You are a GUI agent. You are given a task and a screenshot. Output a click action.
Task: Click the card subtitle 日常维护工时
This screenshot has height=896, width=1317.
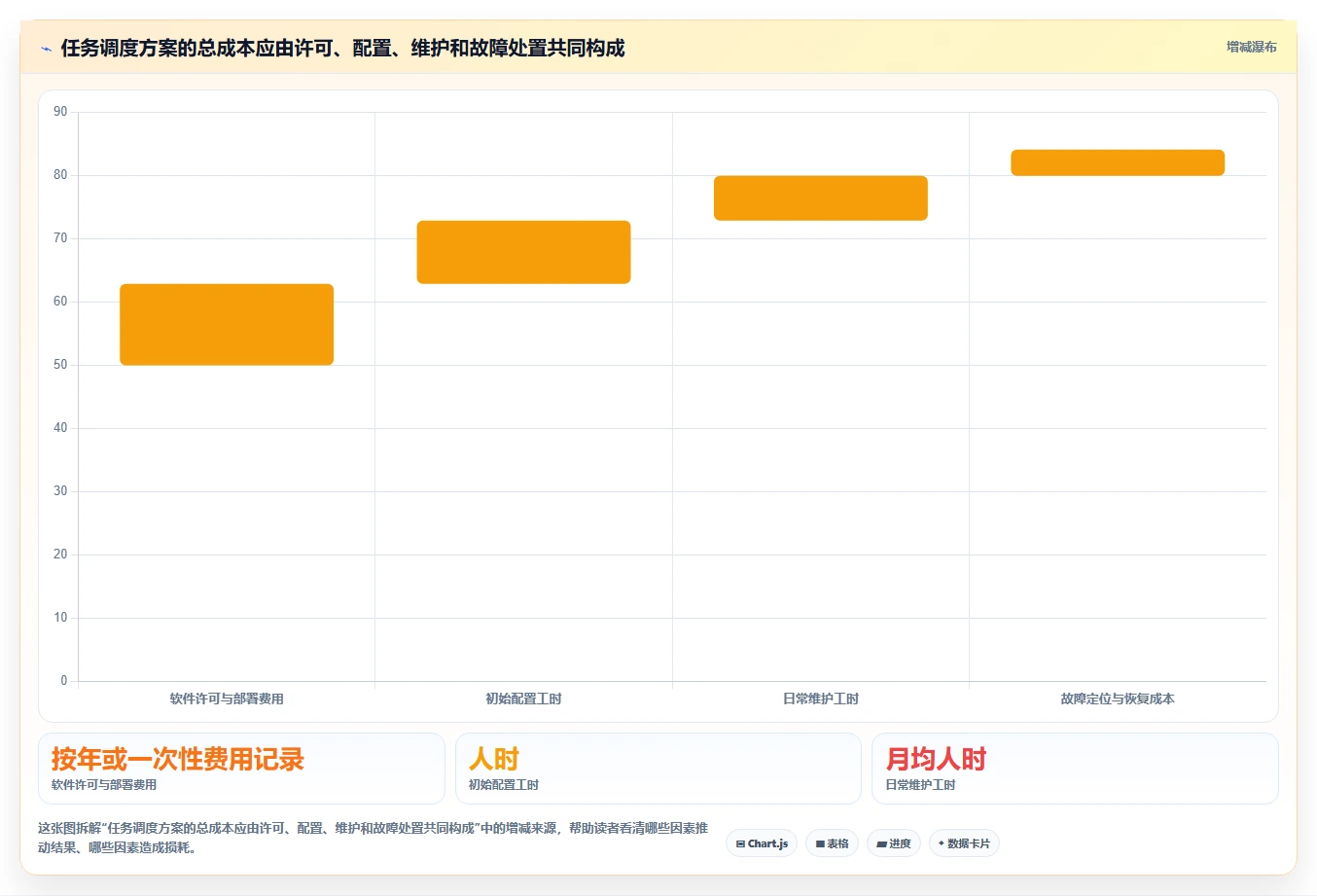pos(920,785)
